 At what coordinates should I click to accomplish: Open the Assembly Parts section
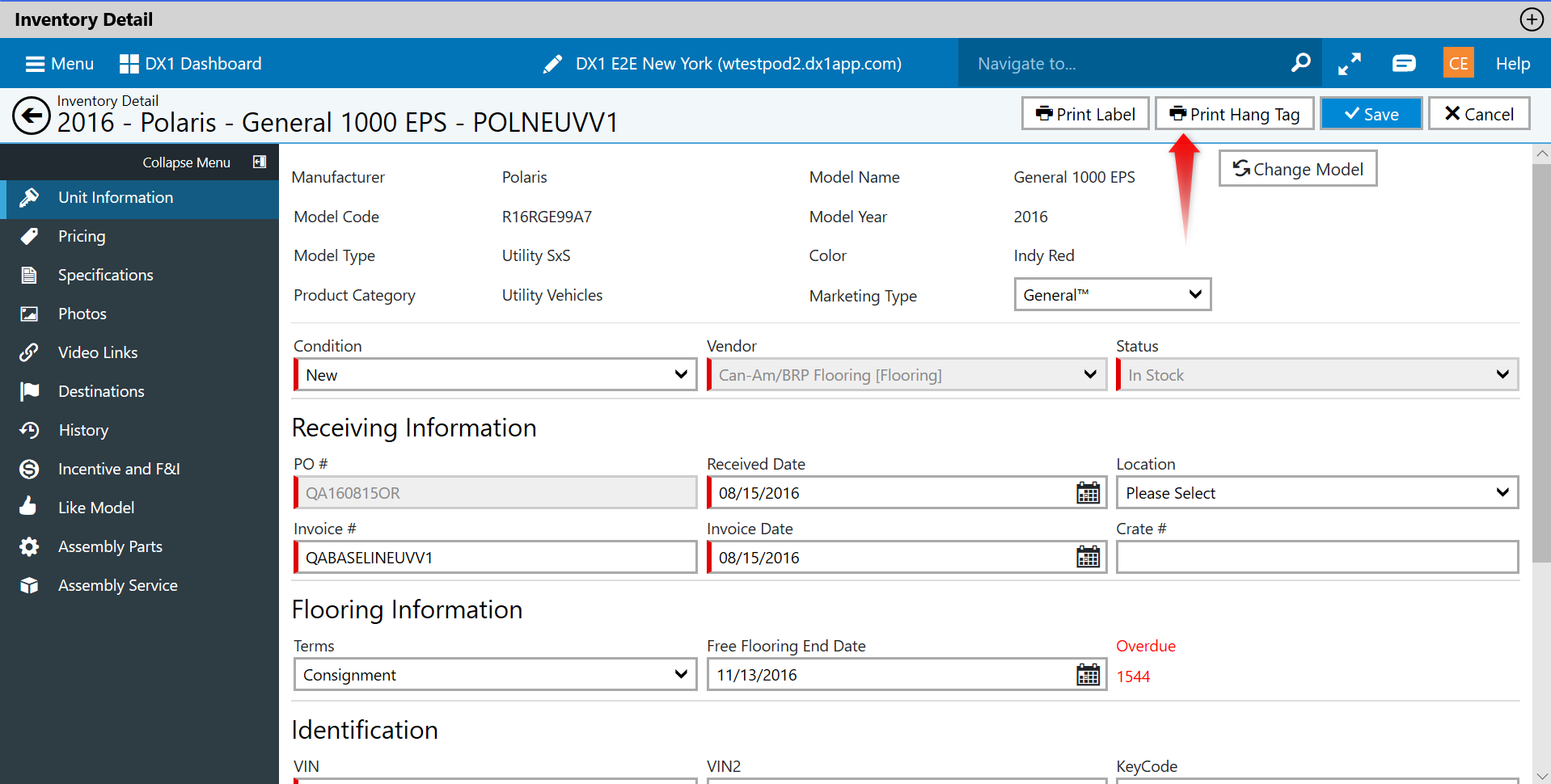[x=139, y=547]
